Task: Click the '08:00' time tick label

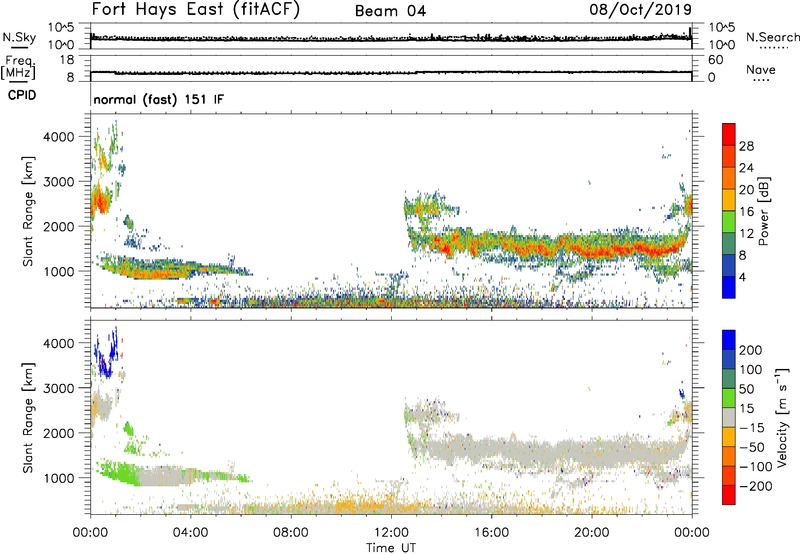Action: click(291, 533)
